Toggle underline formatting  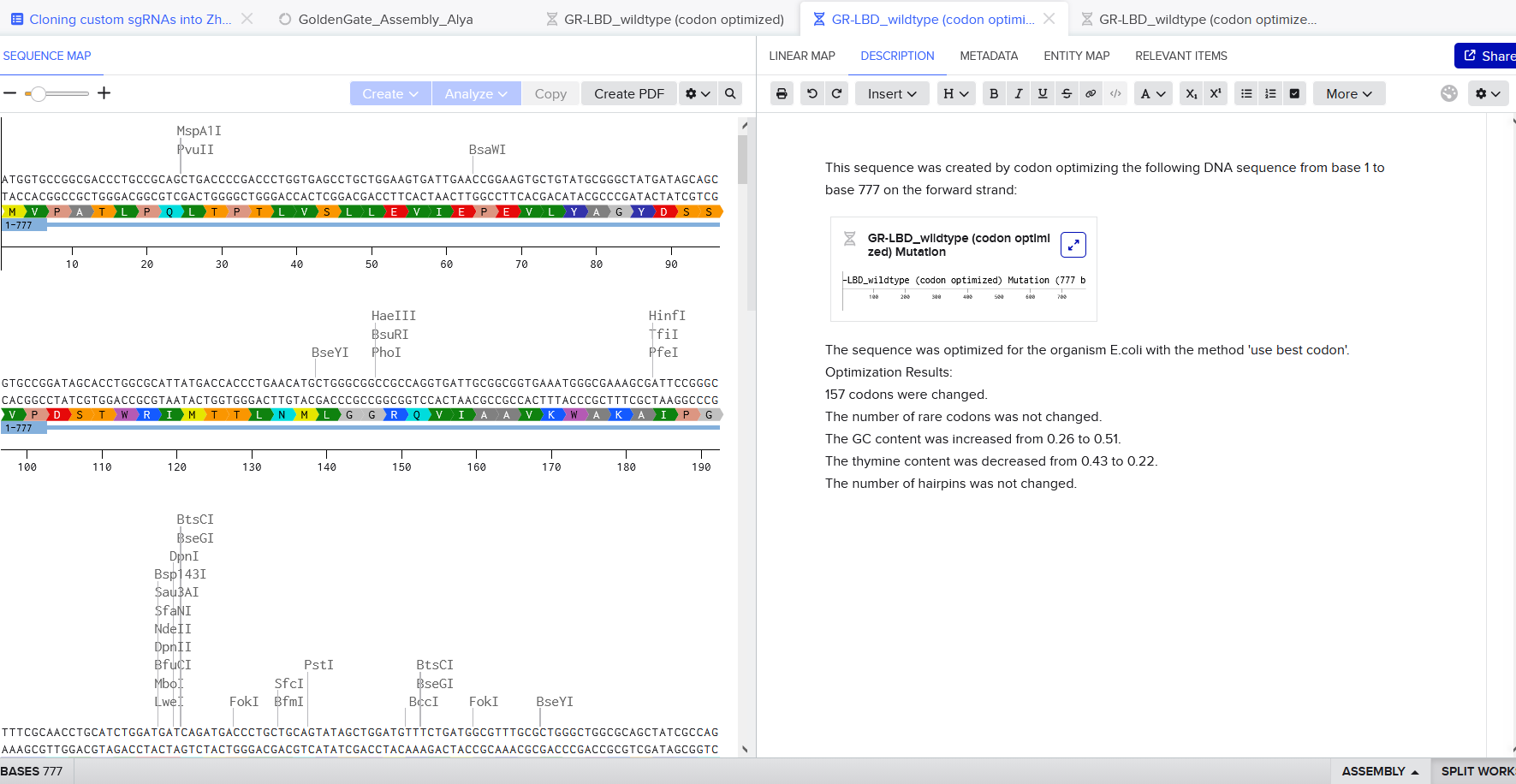(x=1043, y=94)
